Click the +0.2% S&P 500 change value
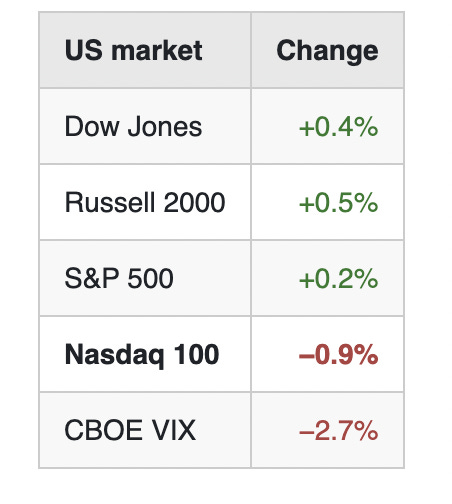 click(x=339, y=278)
